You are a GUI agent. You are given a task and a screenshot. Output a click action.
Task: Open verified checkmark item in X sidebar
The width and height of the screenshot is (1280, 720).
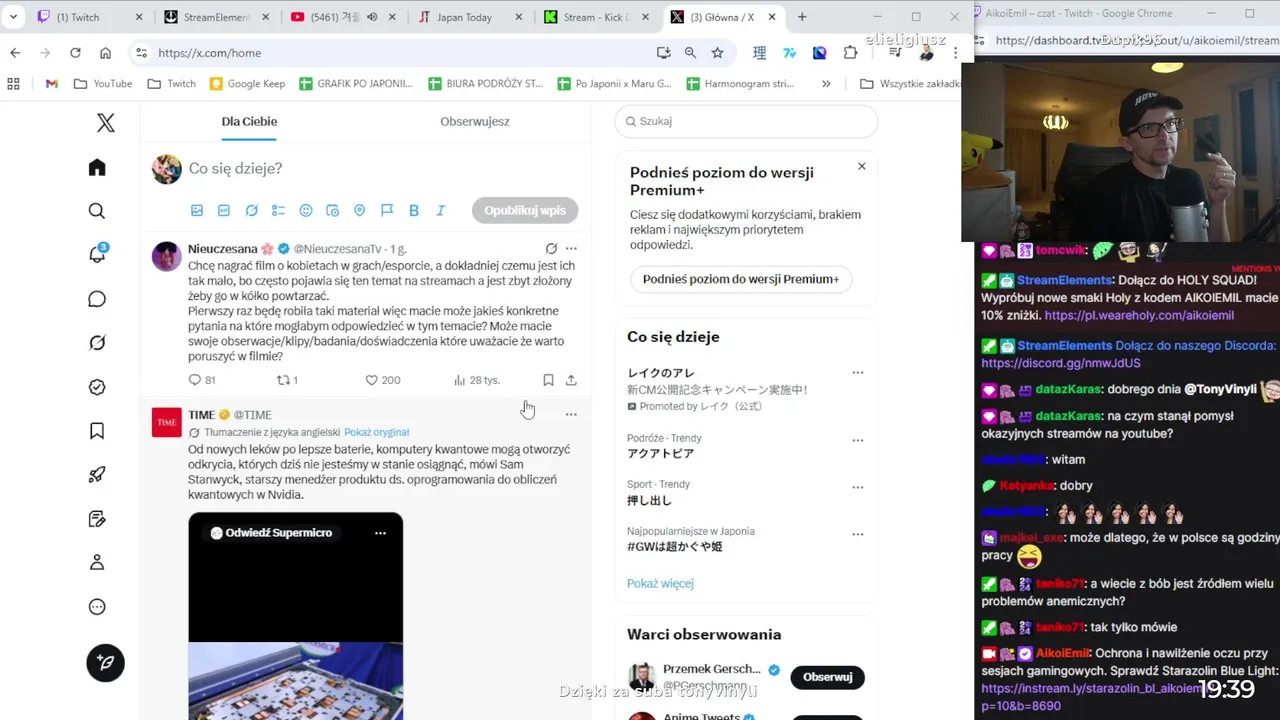point(97,387)
